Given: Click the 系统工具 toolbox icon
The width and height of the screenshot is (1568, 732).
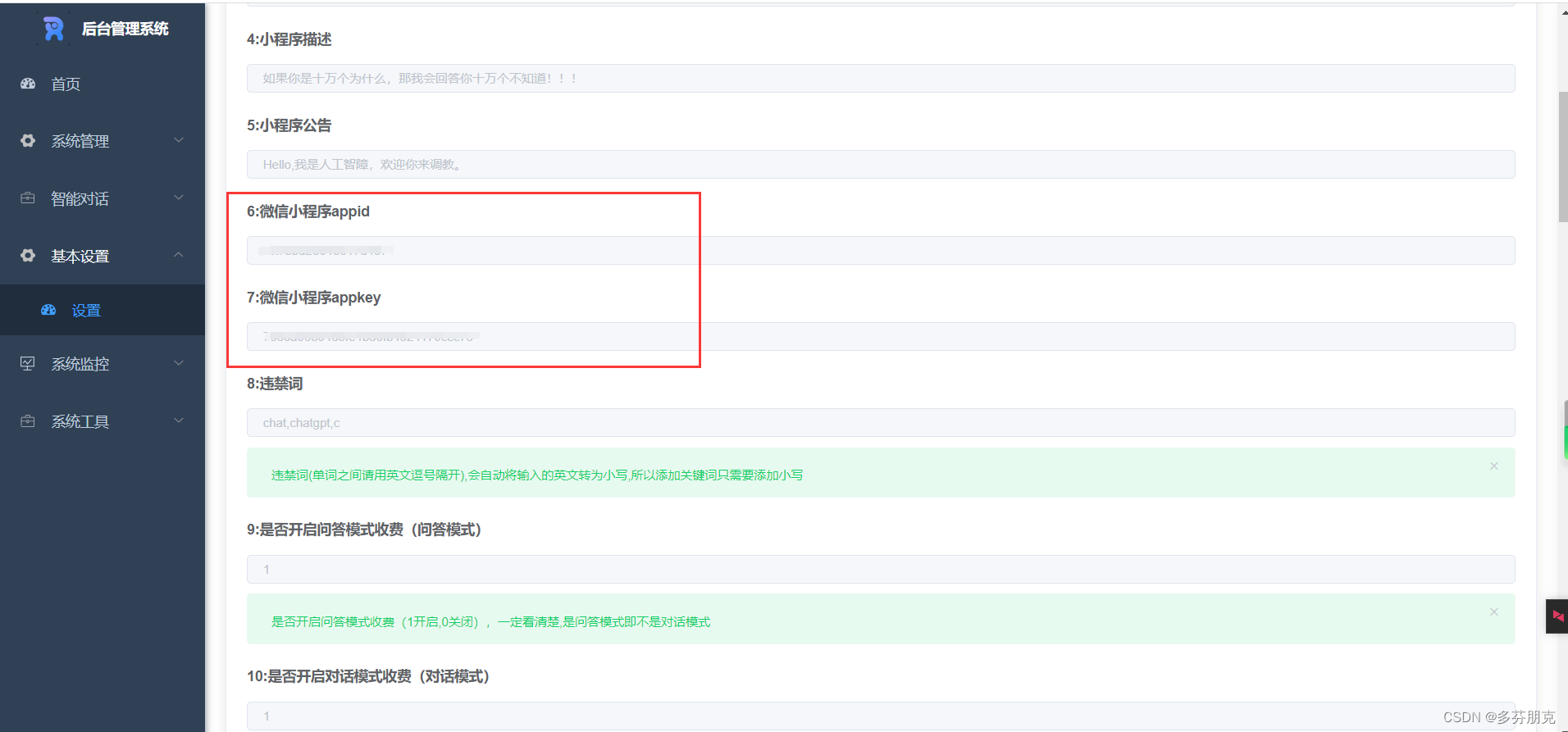Looking at the screenshot, I should (x=28, y=421).
